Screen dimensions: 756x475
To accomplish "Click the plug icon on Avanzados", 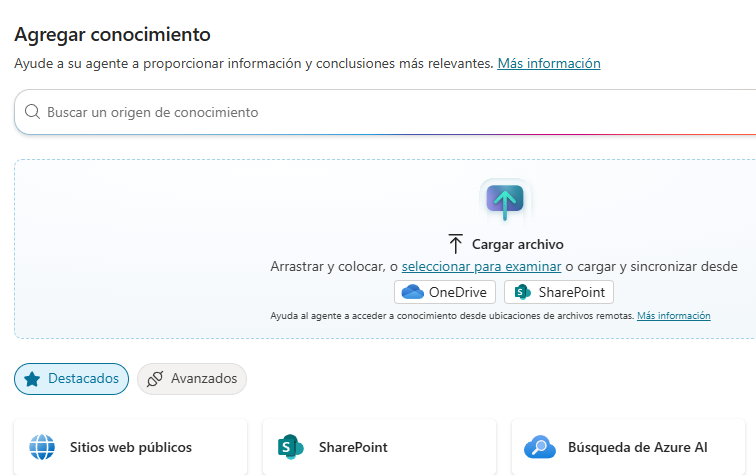I will click(x=155, y=379).
